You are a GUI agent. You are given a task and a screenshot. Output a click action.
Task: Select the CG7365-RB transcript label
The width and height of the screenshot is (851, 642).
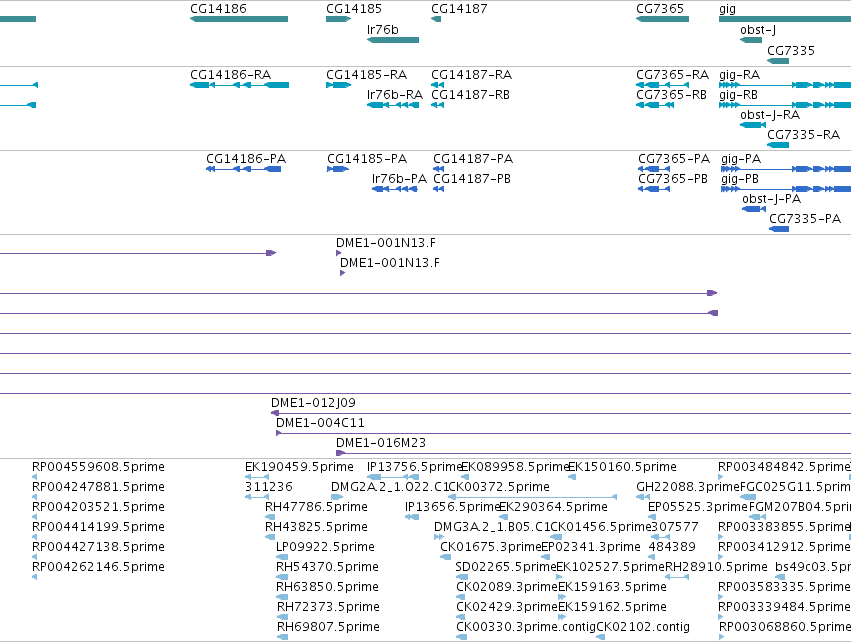click(x=671, y=94)
